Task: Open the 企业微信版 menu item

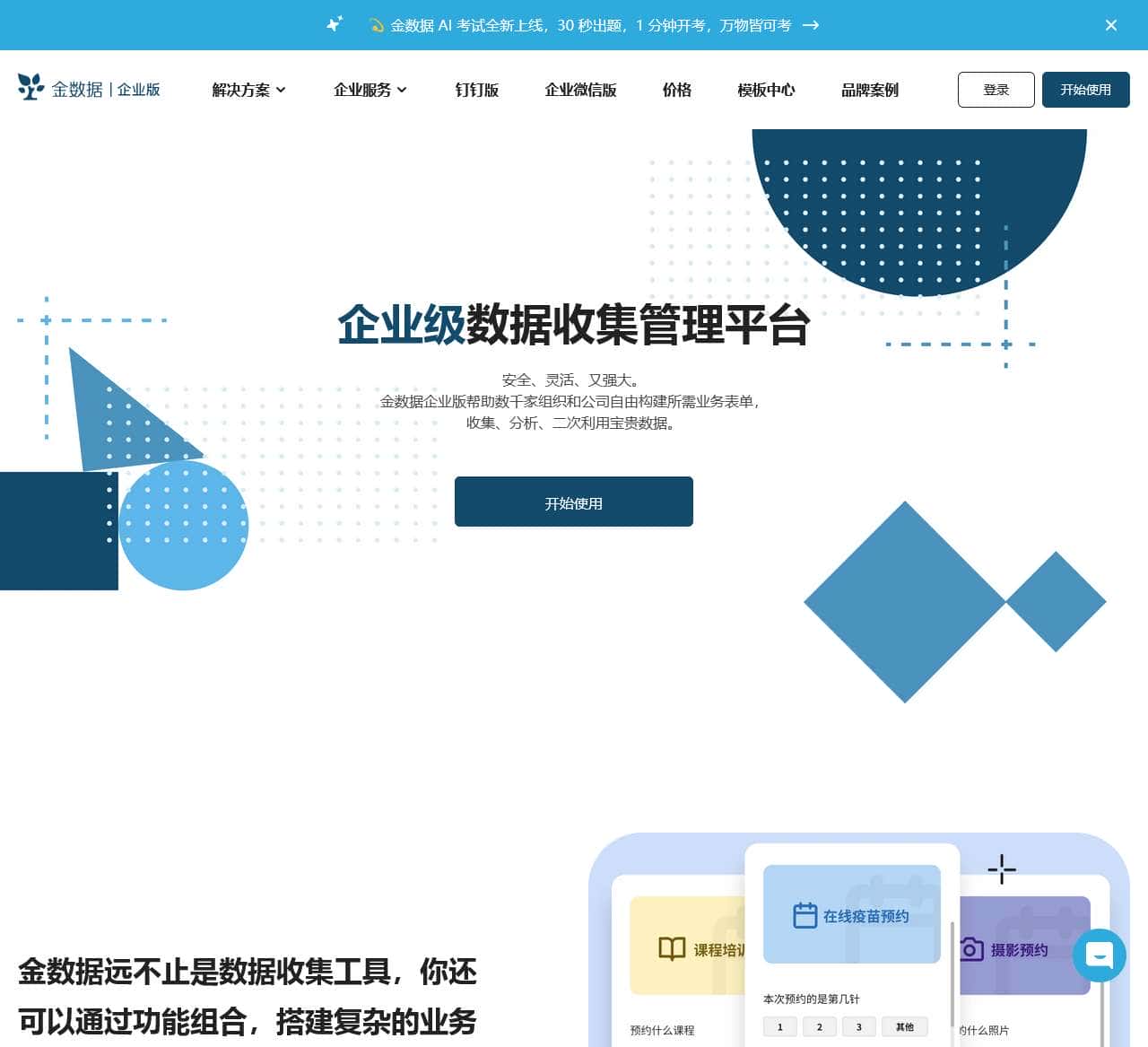Action: click(580, 90)
